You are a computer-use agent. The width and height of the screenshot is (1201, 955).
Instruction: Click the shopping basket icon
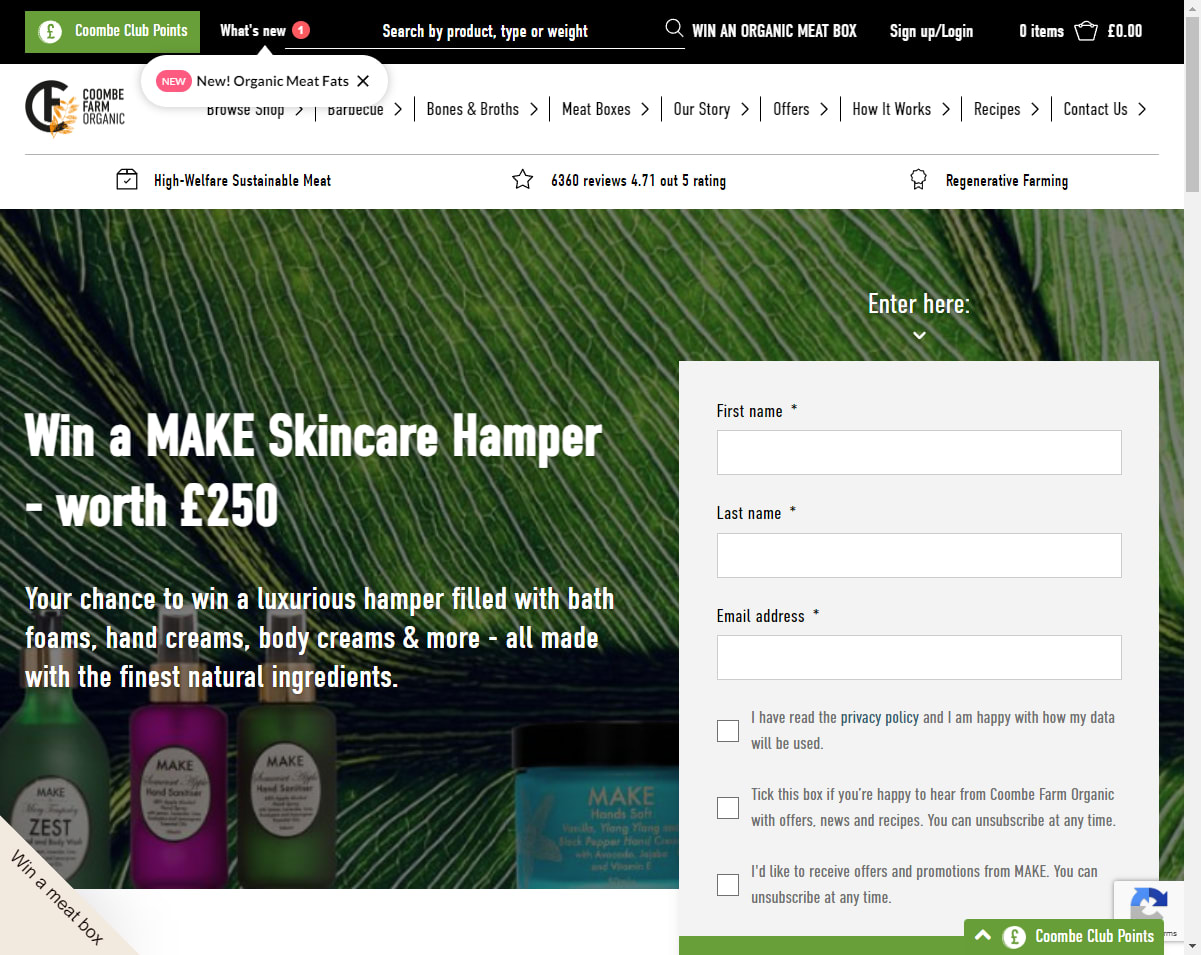(1084, 30)
